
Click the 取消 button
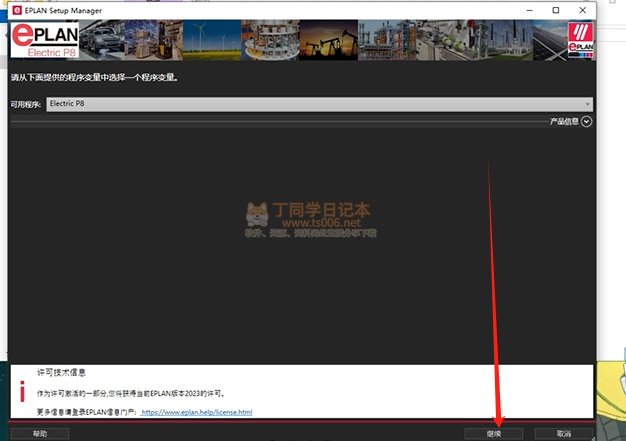tap(563, 434)
